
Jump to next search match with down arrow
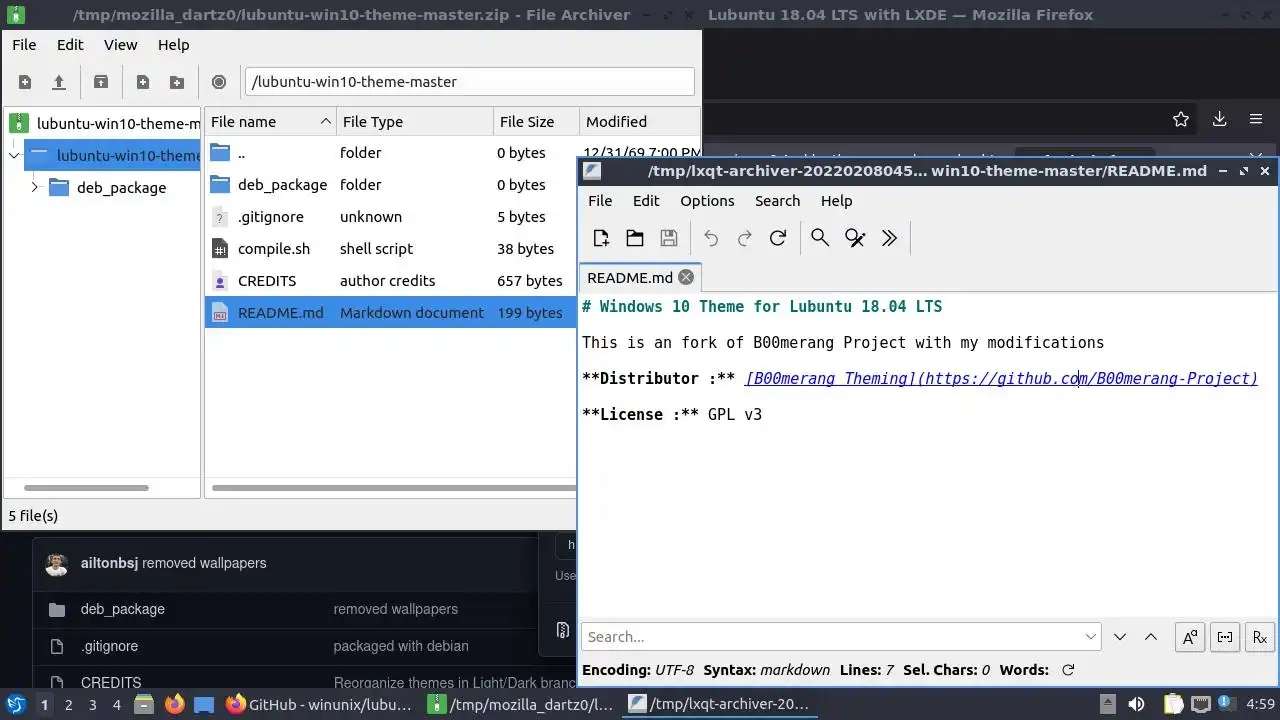(x=1120, y=637)
